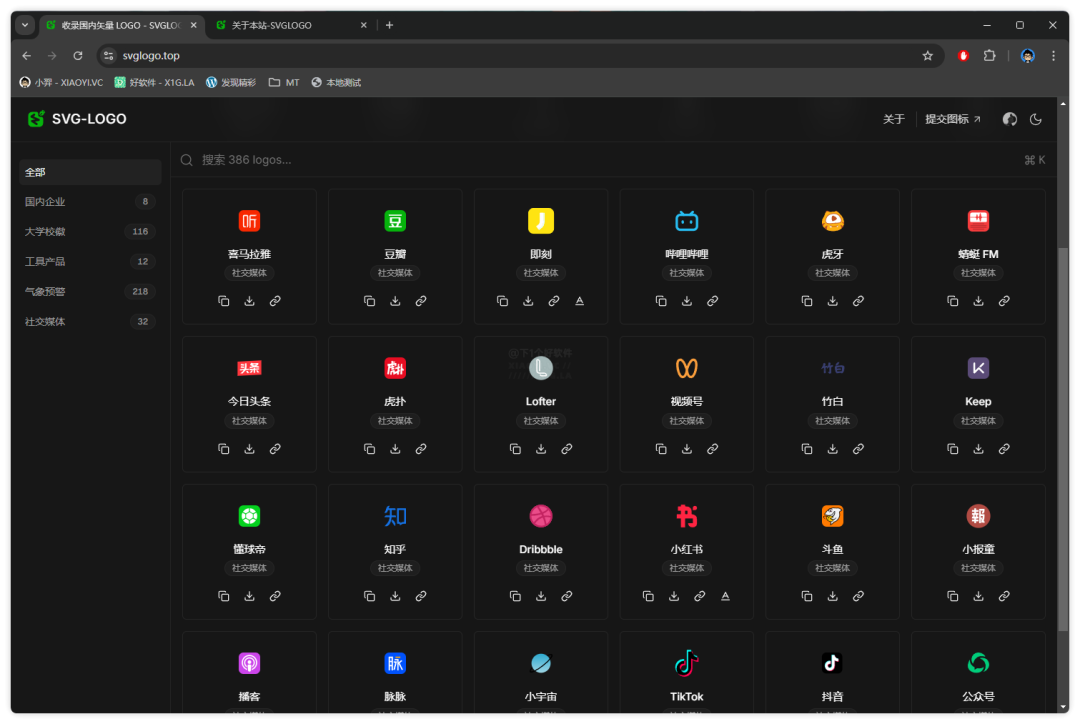Screen dimensions: 1080x724
Task: Switch to the 关于本站-SVGLOGO tab
Action: click(x=291, y=25)
